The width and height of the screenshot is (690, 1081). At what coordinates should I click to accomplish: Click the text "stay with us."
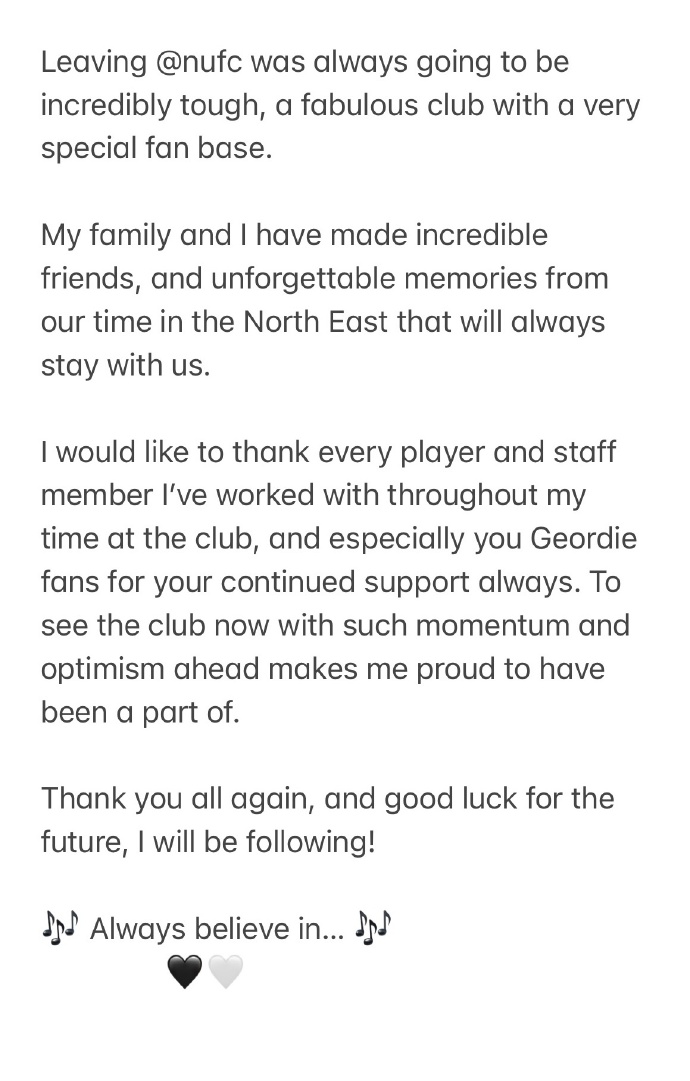pos(126,365)
